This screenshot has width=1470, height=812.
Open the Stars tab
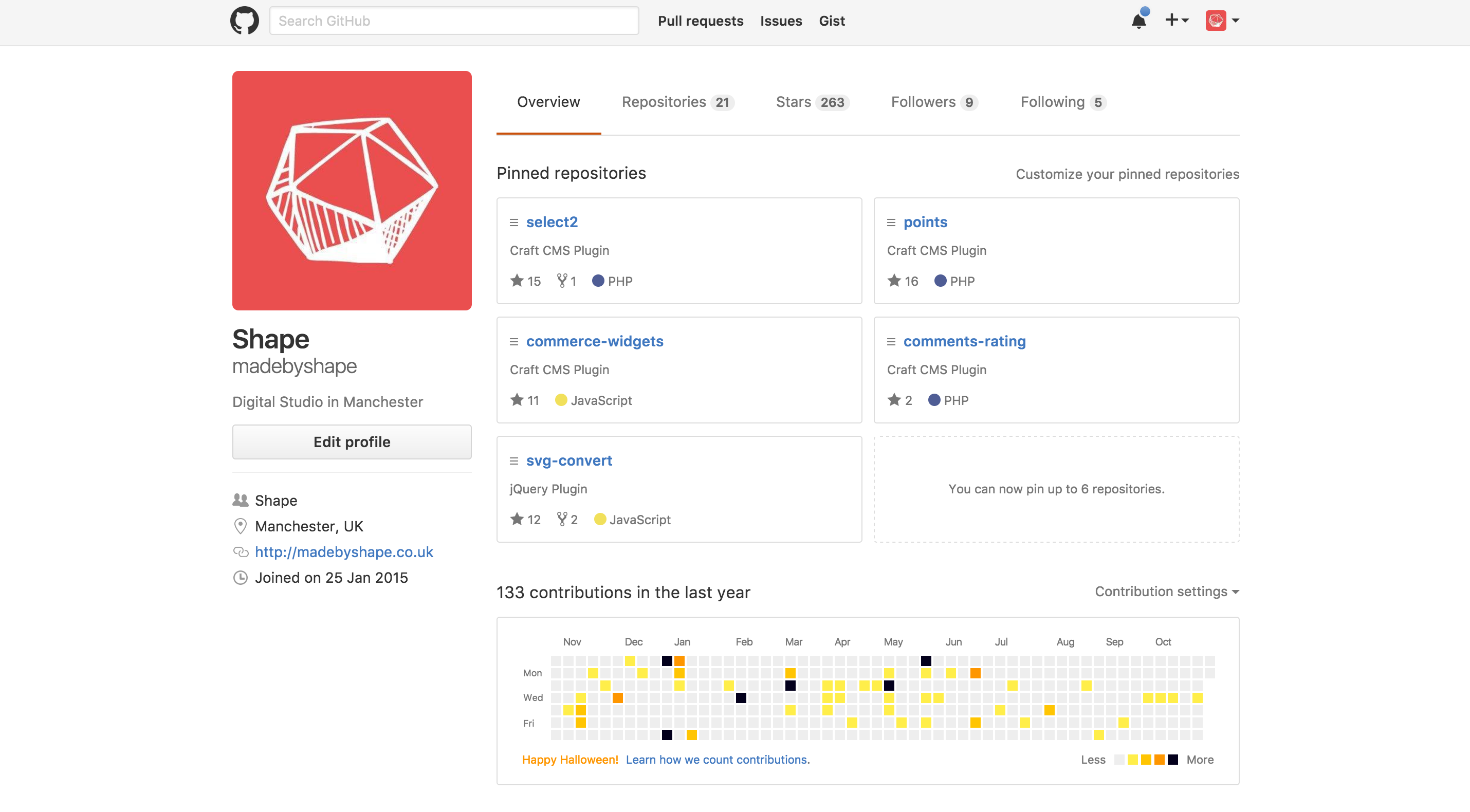point(813,102)
